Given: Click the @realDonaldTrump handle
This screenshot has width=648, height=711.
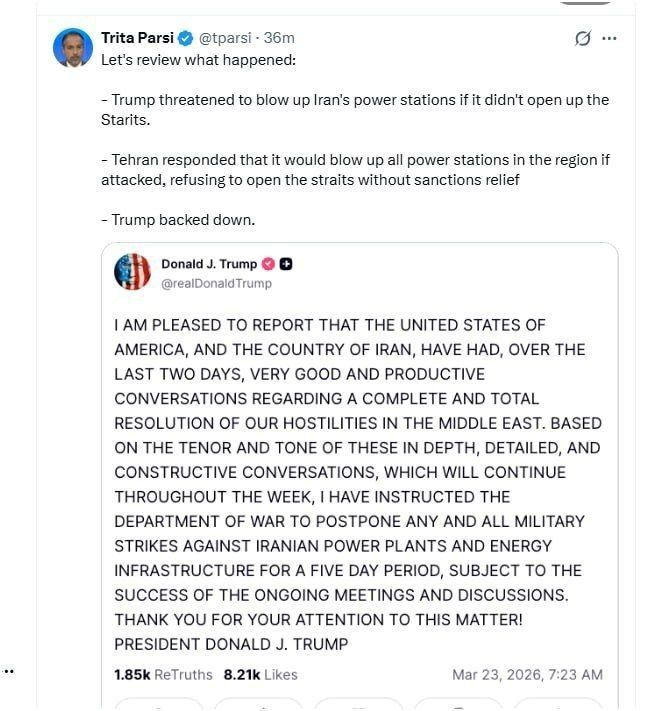Looking at the screenshot, I should tap(216, 283).
